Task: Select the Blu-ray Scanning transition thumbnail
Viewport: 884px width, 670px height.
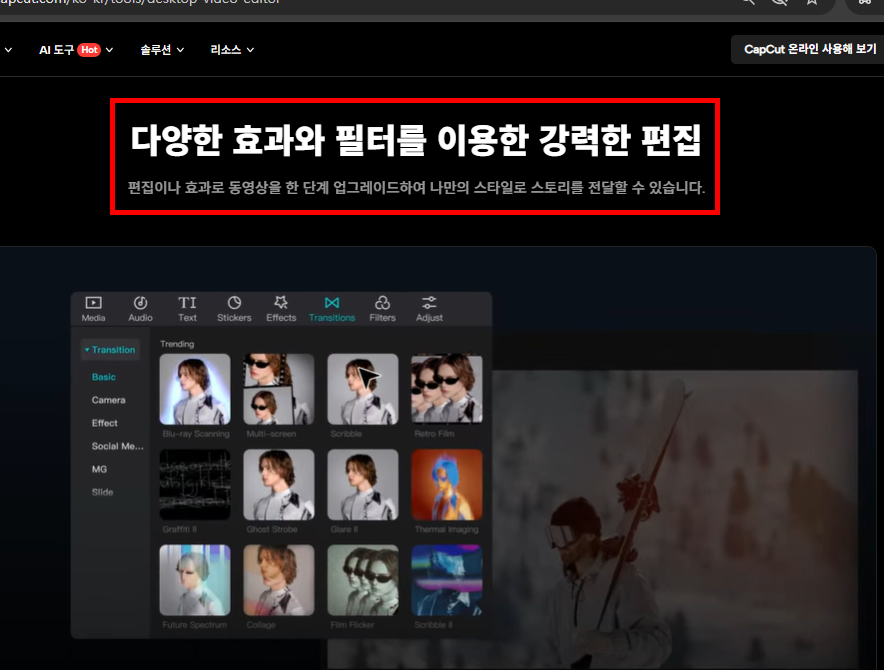Action: click(x=194, y=390)
